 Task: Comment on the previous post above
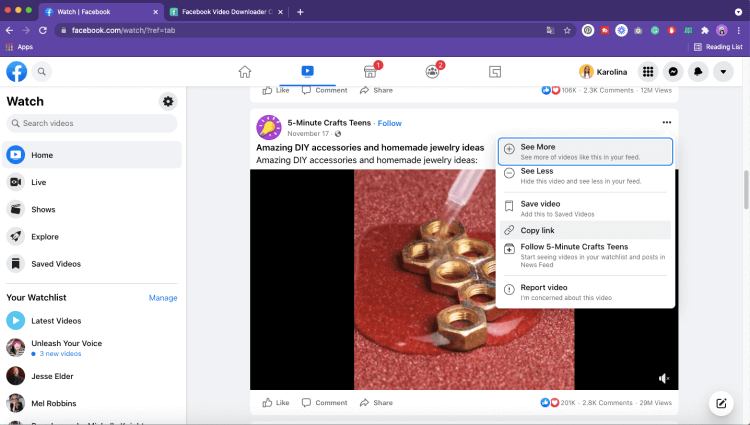tap(325, 90)
